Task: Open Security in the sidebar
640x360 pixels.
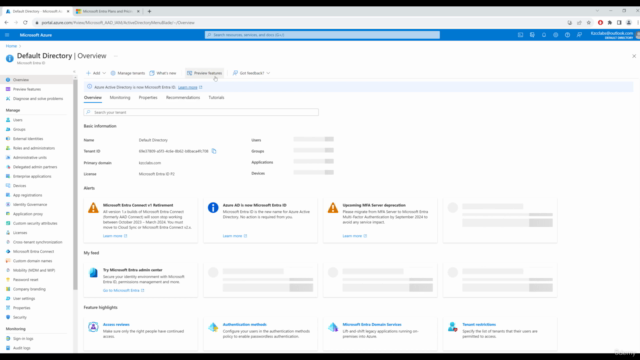Action: [20, 317]
